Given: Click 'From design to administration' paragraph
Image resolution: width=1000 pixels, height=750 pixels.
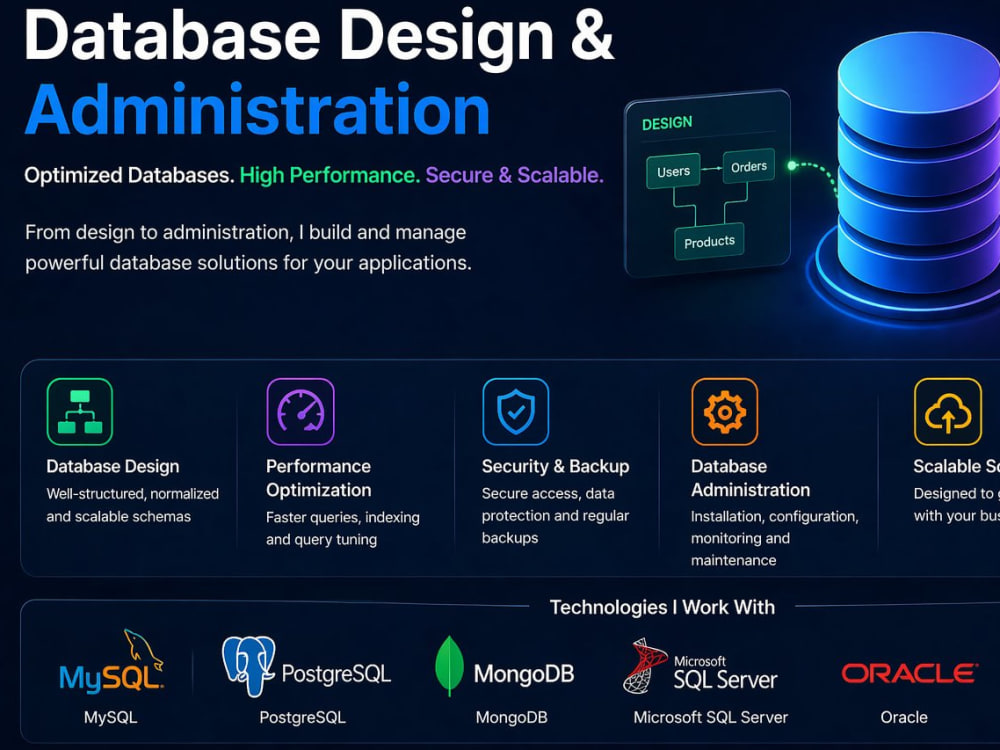Looking at the screenshot, I should (248, 247).
